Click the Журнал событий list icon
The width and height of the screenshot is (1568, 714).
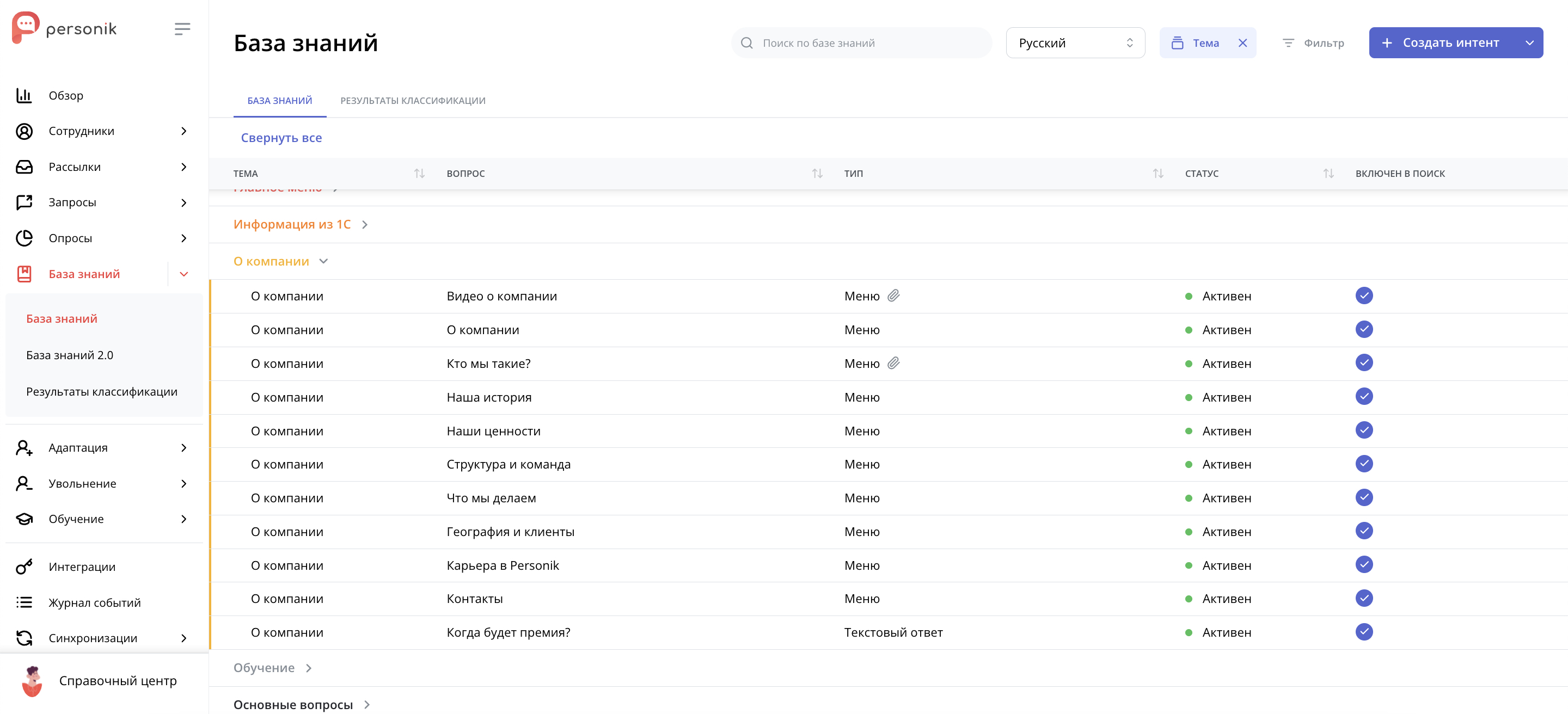pos(24,602)
